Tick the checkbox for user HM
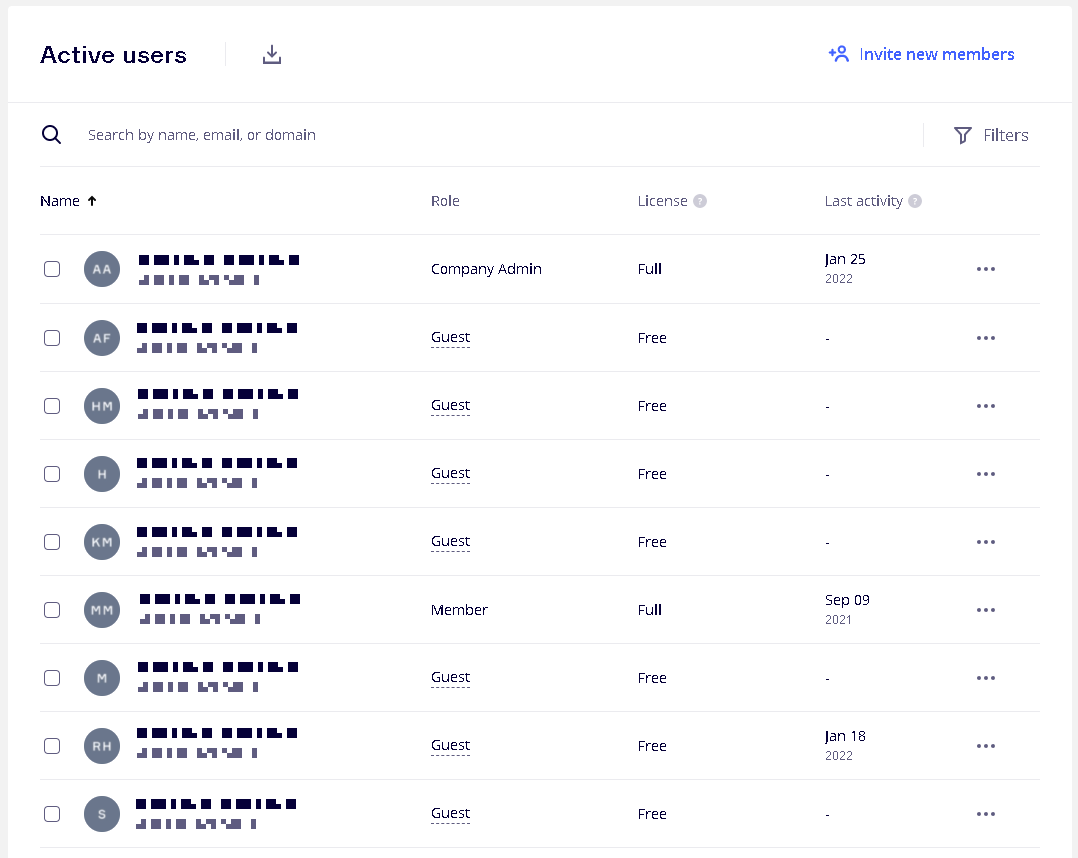Viewport: 1078px width, 858px height. pos(52,406)
